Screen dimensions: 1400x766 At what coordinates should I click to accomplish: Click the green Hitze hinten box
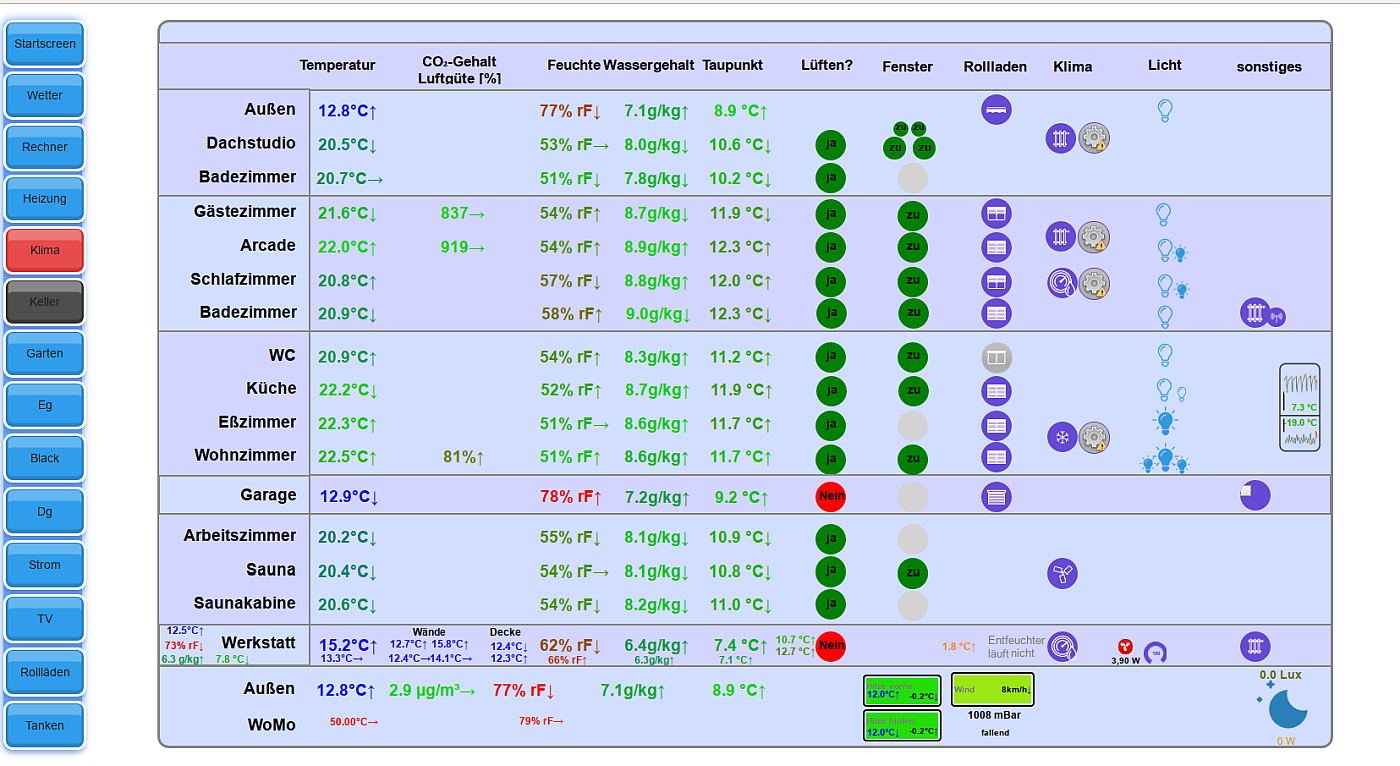click(x=902, y=726)
